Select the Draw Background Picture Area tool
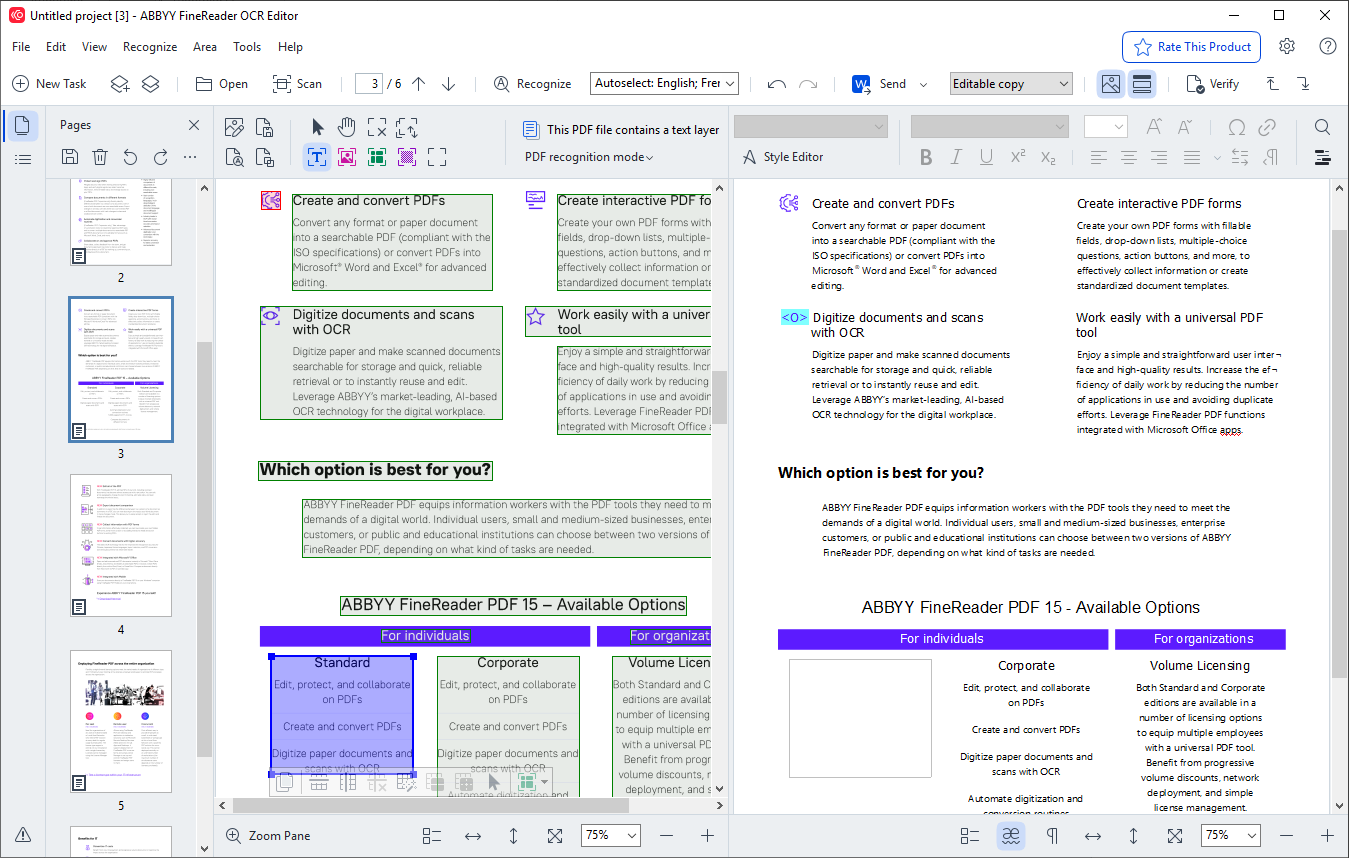1349x858 pixels. coord(407,157)
